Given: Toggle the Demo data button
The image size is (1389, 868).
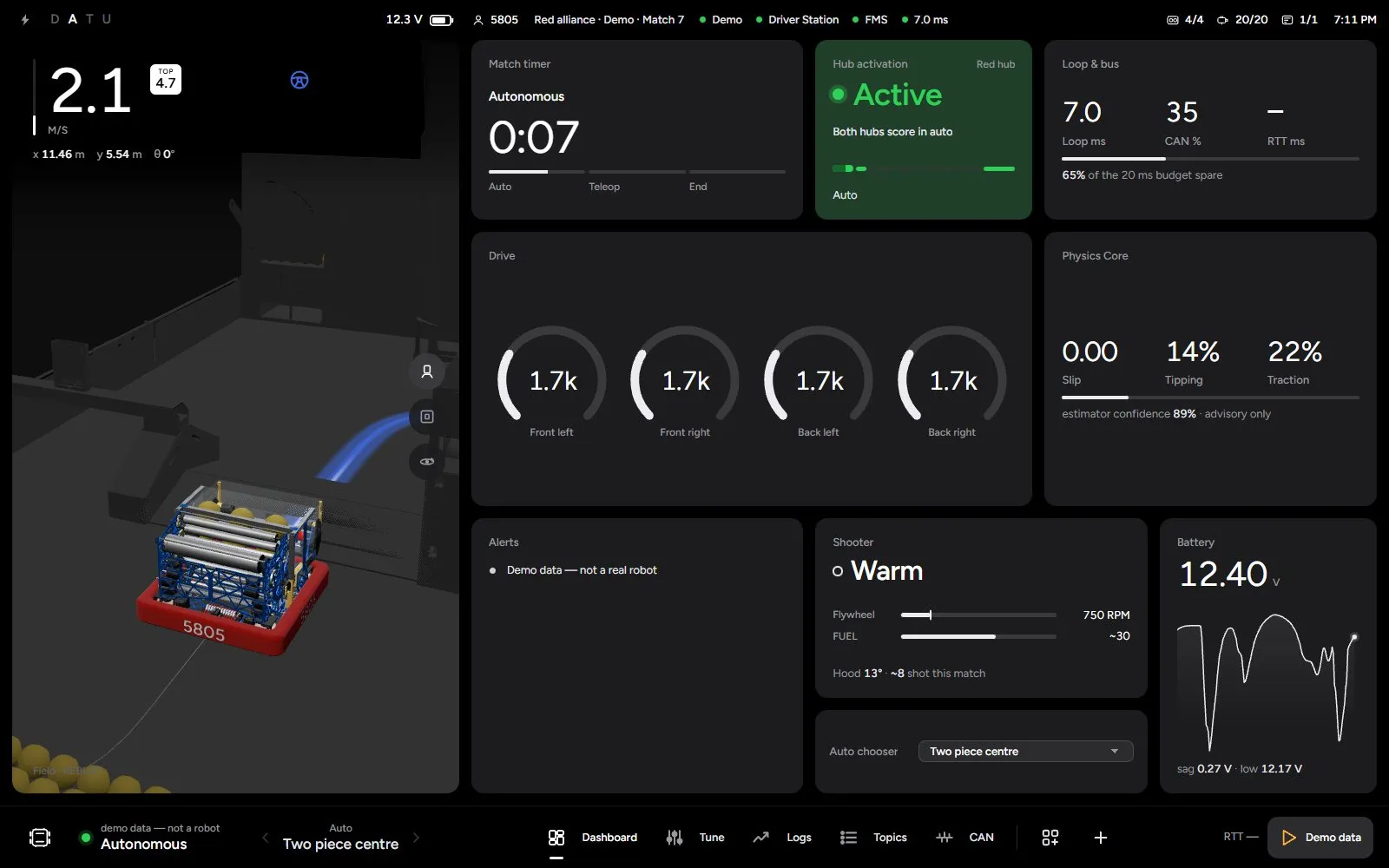Looking at the screenshot, I should (x=1320, y=838).
